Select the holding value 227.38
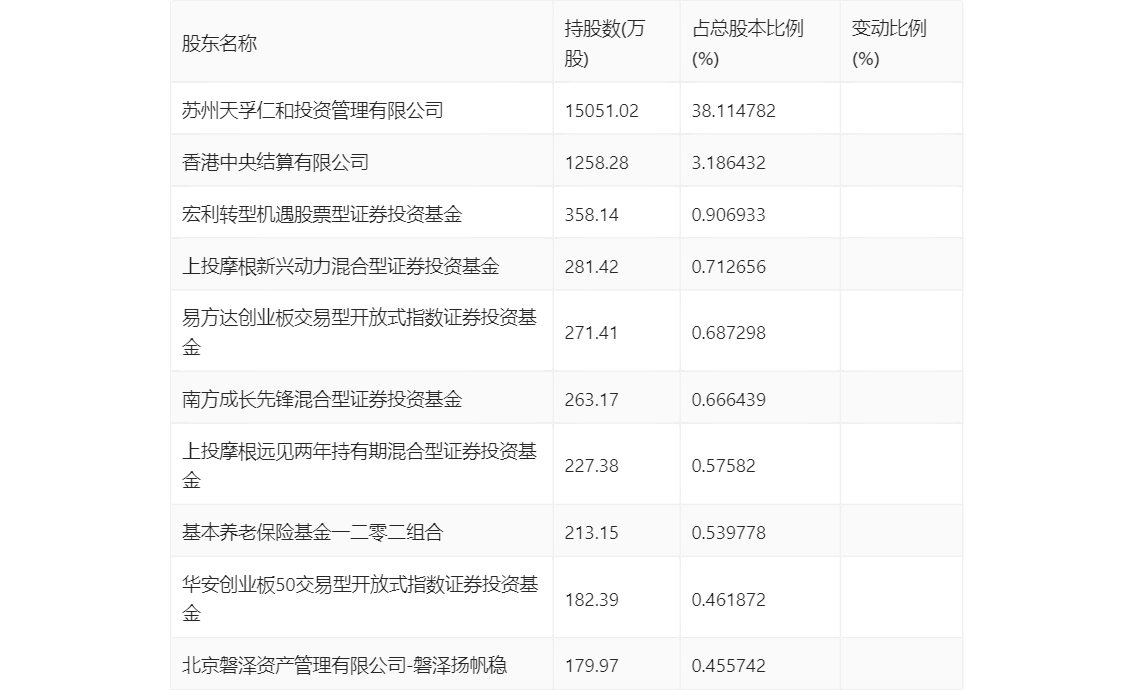Viewport: 1134px width, 690px height. tap(592, 466)
